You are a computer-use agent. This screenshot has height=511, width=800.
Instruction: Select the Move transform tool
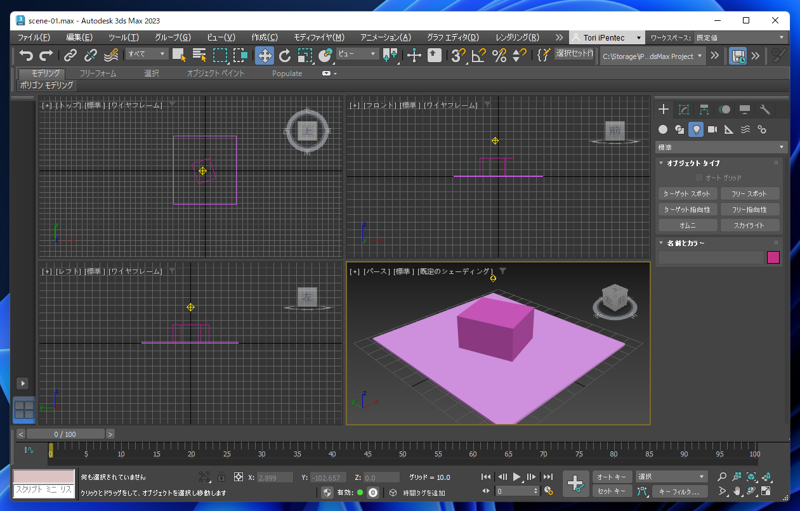point(264,56)
